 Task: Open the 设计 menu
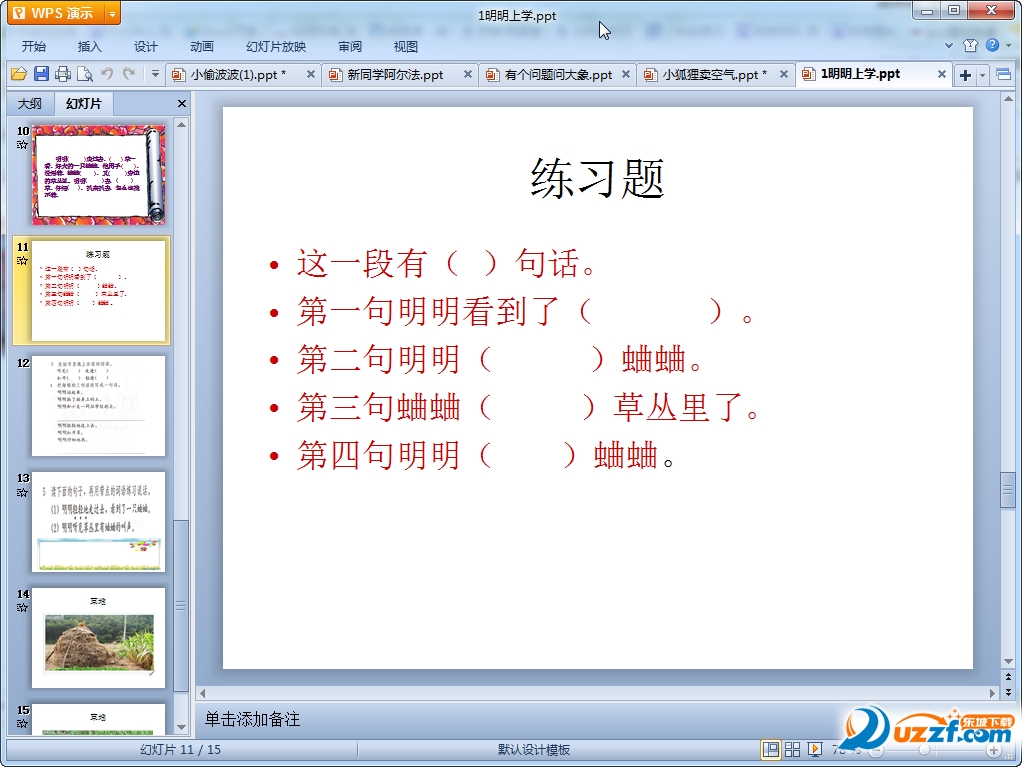tap(145, 46)
